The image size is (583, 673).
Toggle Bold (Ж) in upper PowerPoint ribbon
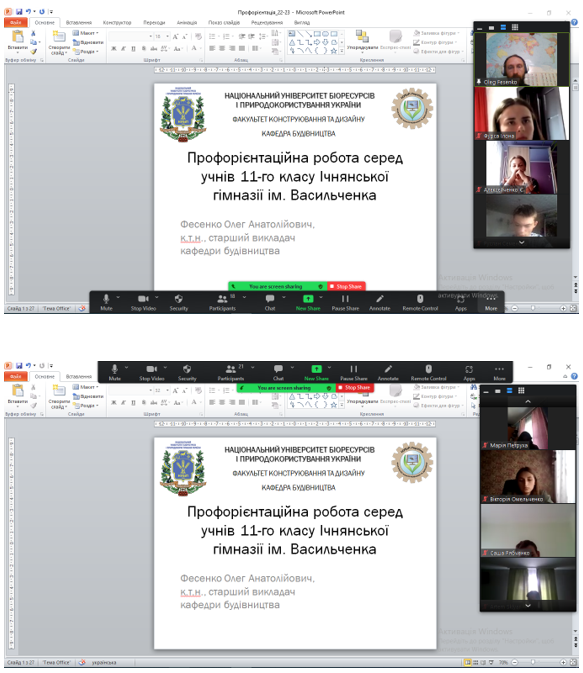tap(114, 49)
